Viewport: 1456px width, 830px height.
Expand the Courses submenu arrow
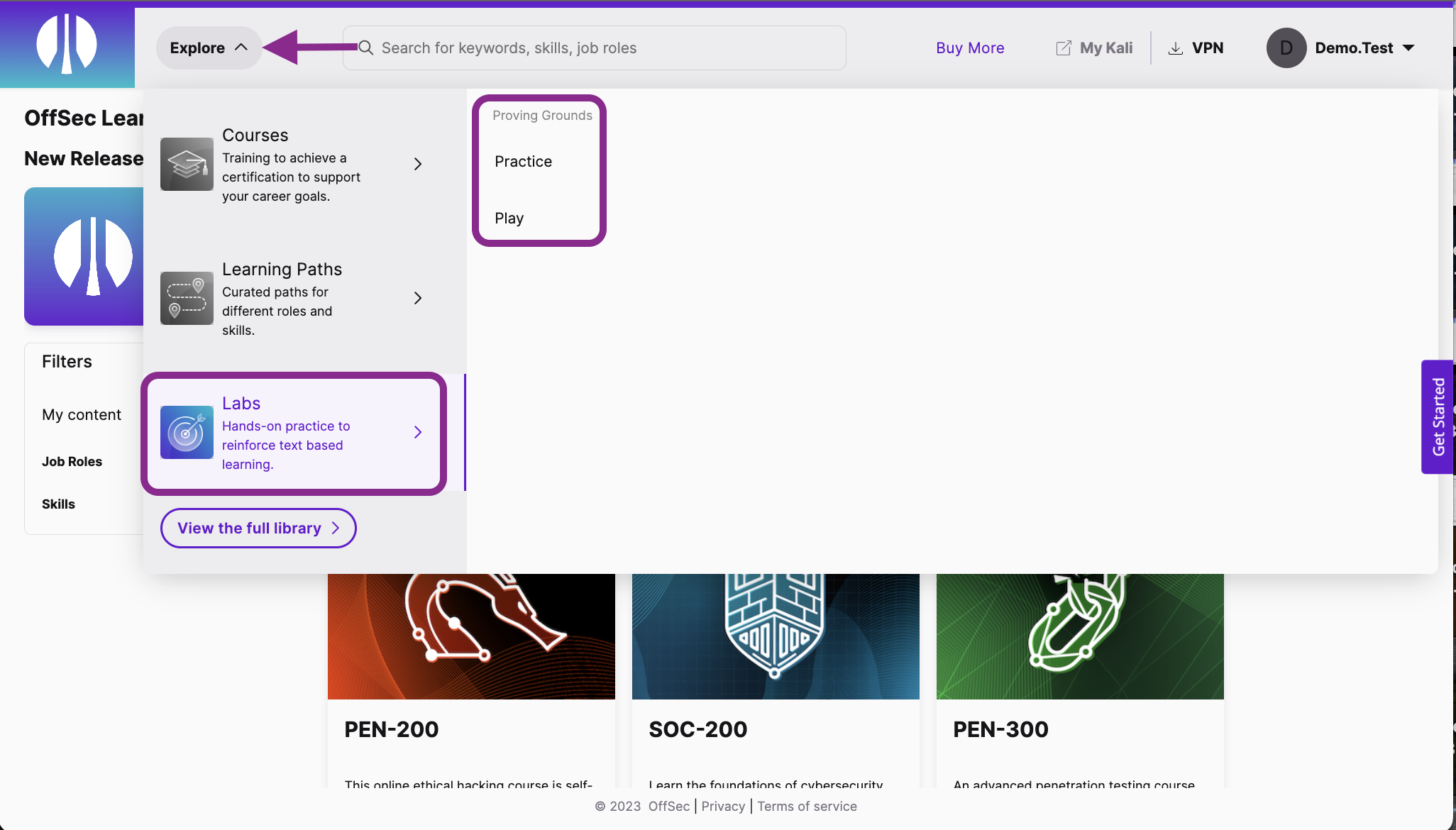click(417, 164)
